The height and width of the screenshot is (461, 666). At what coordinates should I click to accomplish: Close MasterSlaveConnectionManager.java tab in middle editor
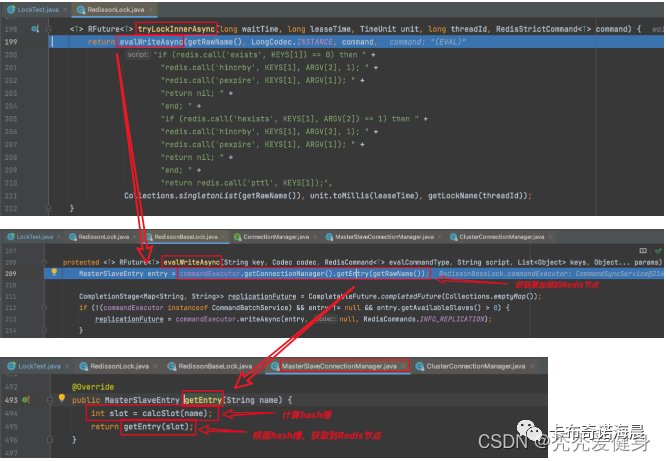click(x=440, y=237)
